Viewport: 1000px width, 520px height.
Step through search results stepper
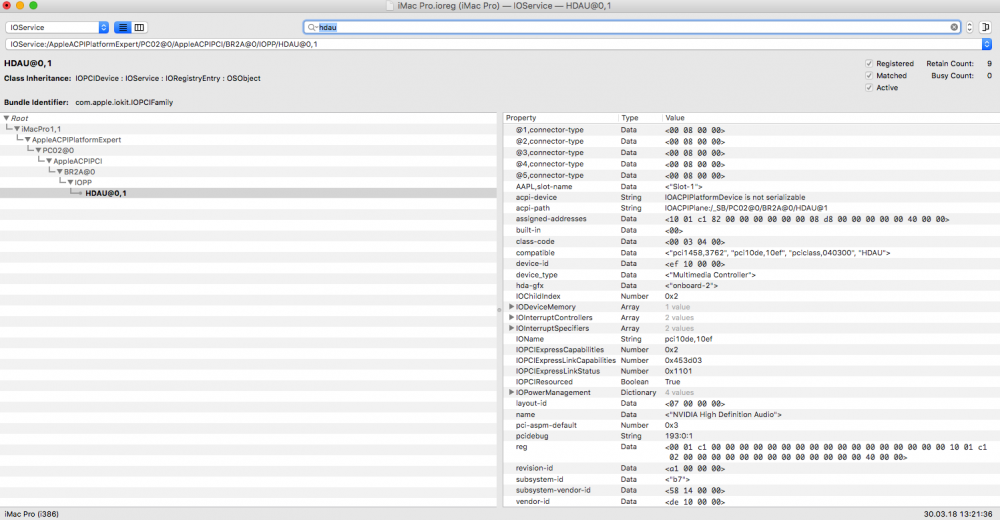point(969,27)
